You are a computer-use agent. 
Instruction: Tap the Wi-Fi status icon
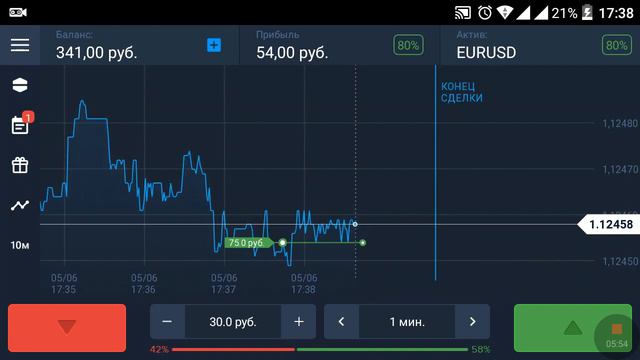coord(505,13)
